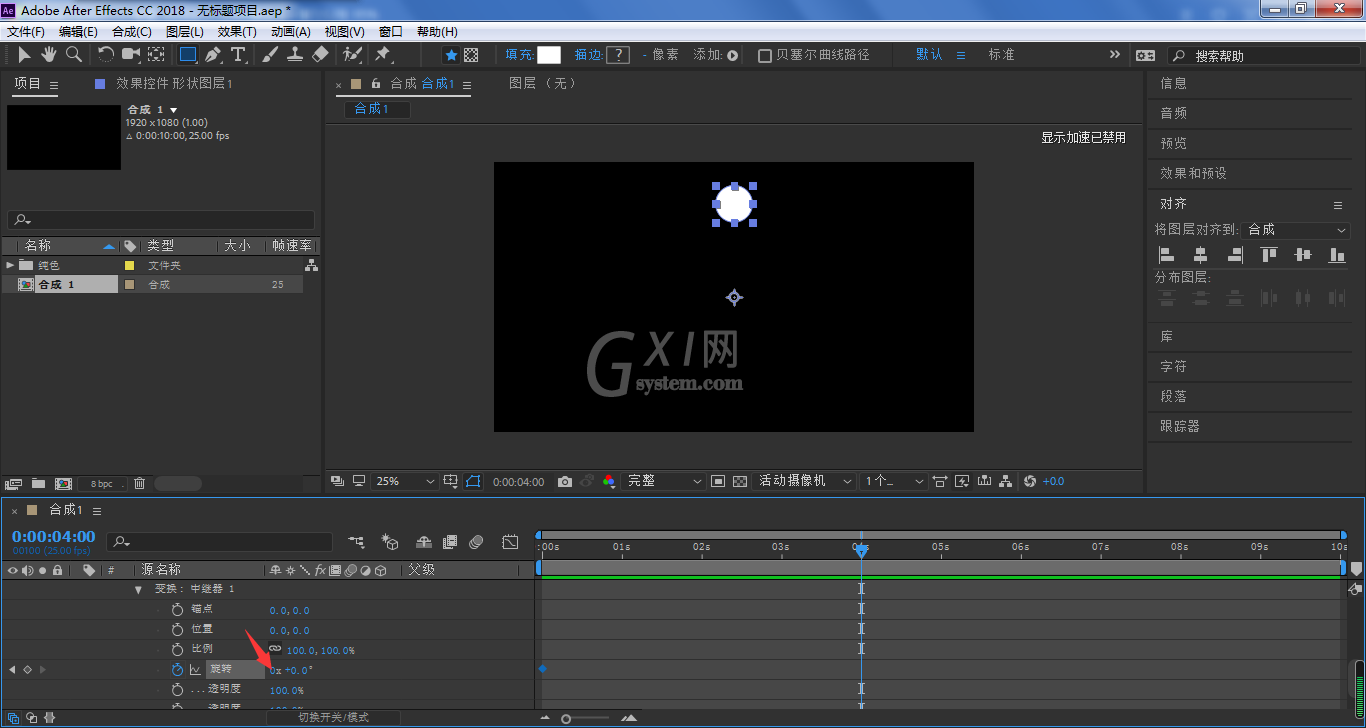Click the Draft 3D icon in timeline

[x=390, y=542]
